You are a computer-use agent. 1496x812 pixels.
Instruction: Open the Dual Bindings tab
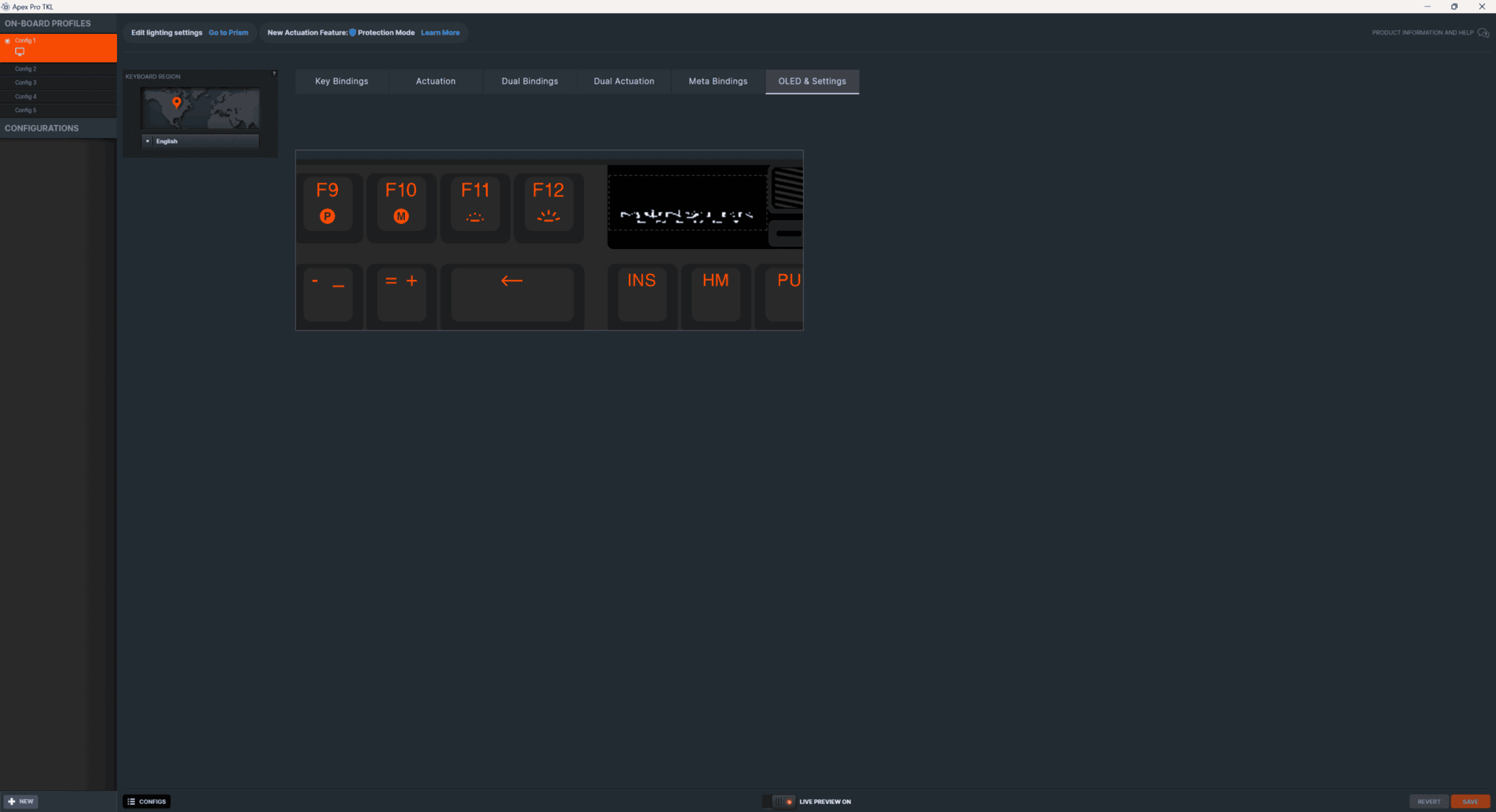click(530, 82)
